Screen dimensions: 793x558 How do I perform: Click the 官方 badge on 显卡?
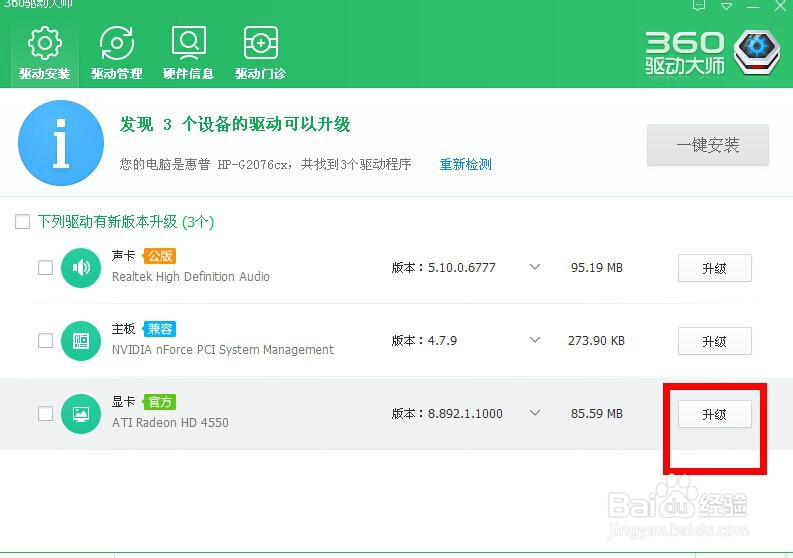(x=160, y=402)
